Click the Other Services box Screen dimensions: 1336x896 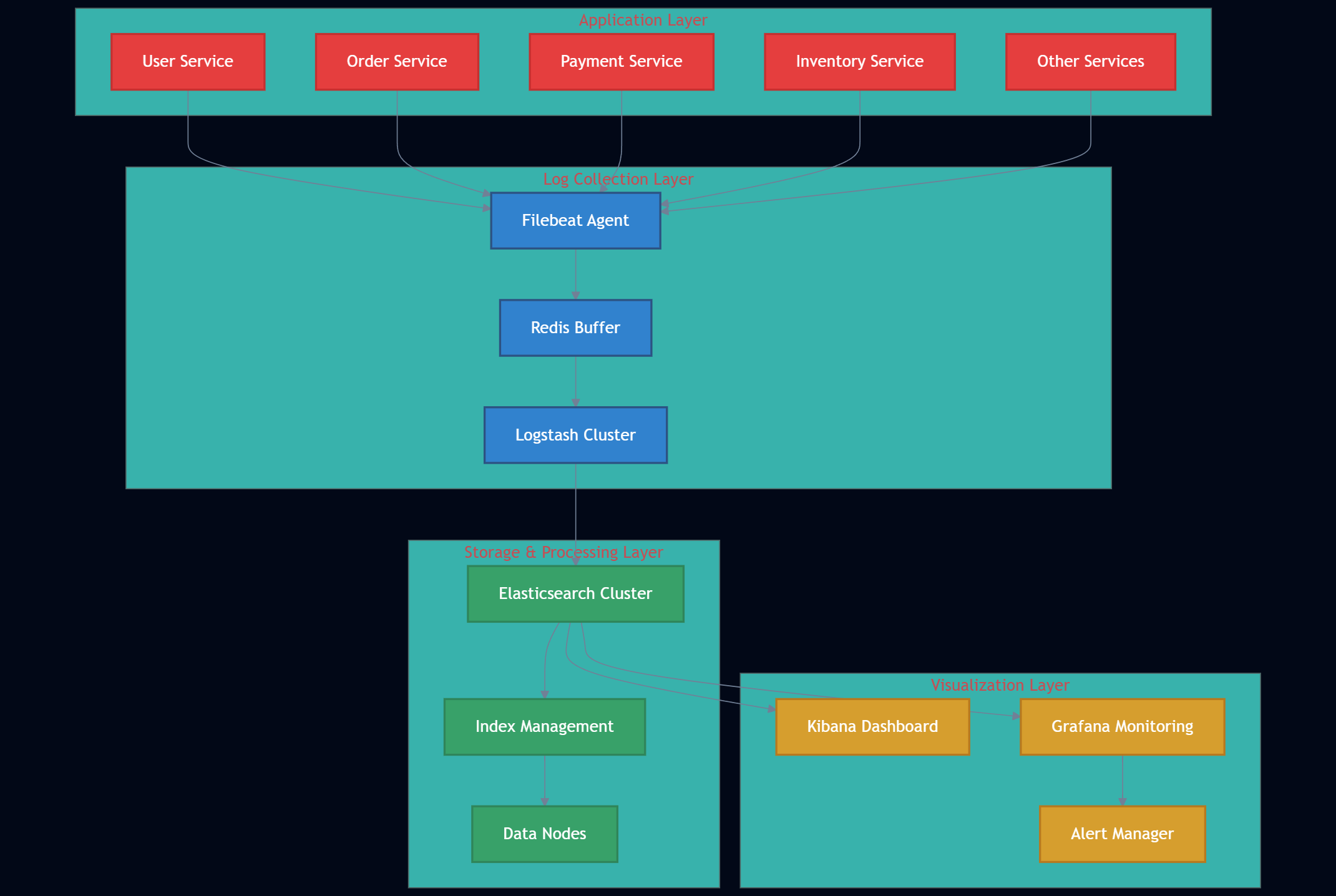tap(1090, 62)
